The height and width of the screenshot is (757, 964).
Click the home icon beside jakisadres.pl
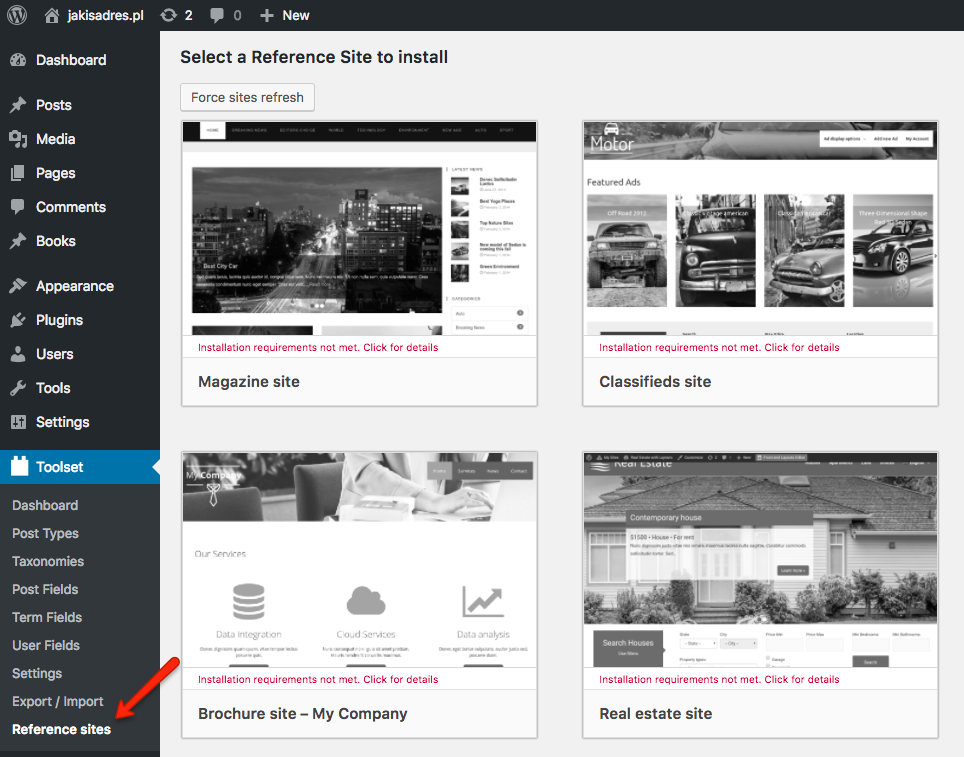click(x=52, y=15)
